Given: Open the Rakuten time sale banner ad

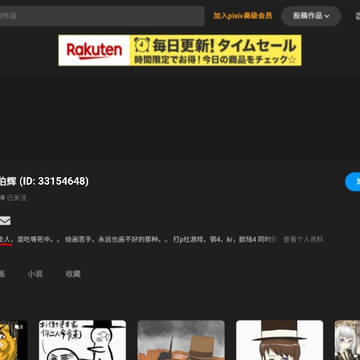Looking at the screenshot, I should (180, 50).
